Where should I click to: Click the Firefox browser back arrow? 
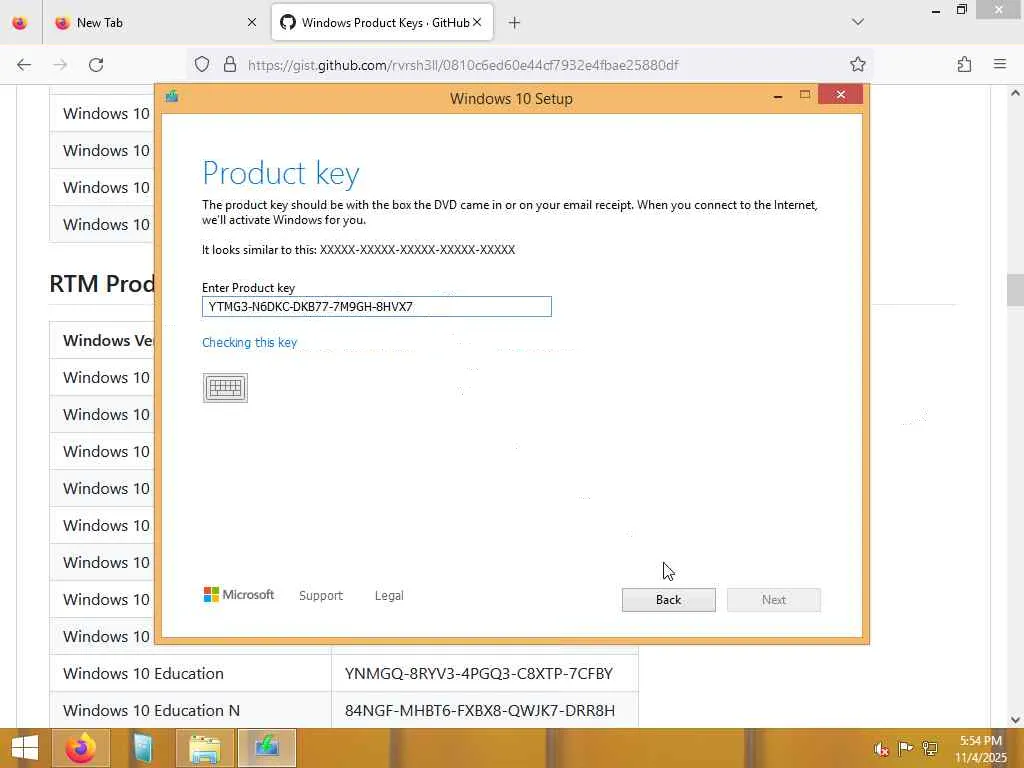[24, 65]
